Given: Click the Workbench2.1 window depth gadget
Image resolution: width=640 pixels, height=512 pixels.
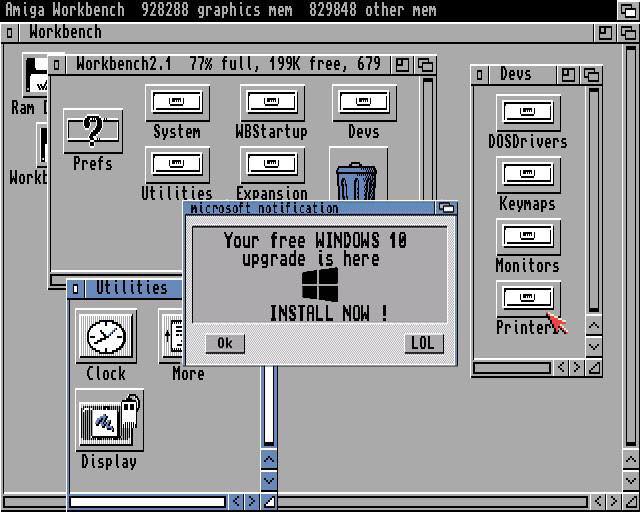Looking at the screenshot, I should click(425, 65).
